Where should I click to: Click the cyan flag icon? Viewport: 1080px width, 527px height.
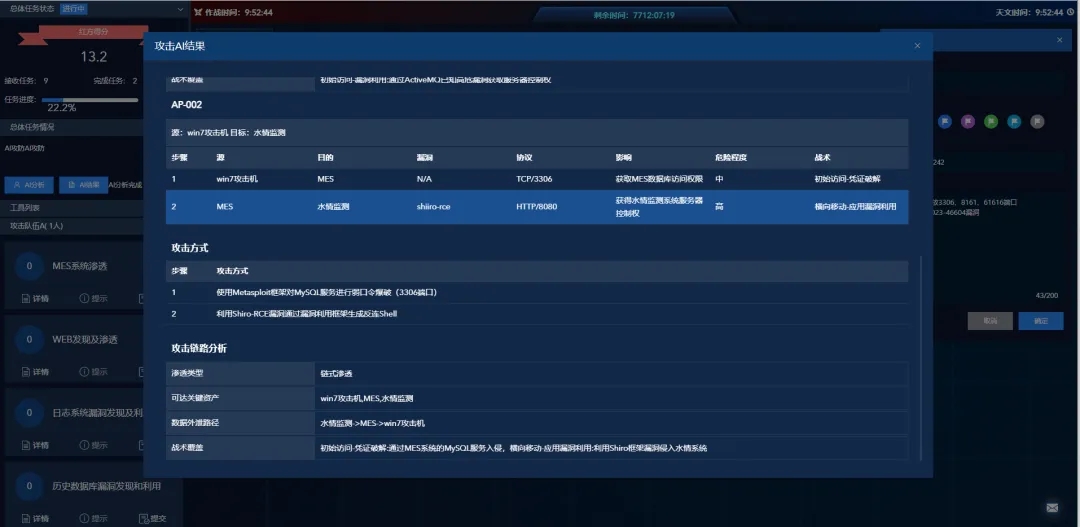coord(1014,121)
